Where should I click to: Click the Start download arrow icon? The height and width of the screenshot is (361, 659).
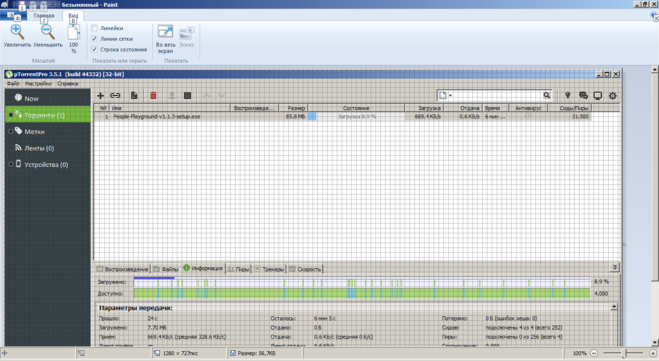[172, 96]
